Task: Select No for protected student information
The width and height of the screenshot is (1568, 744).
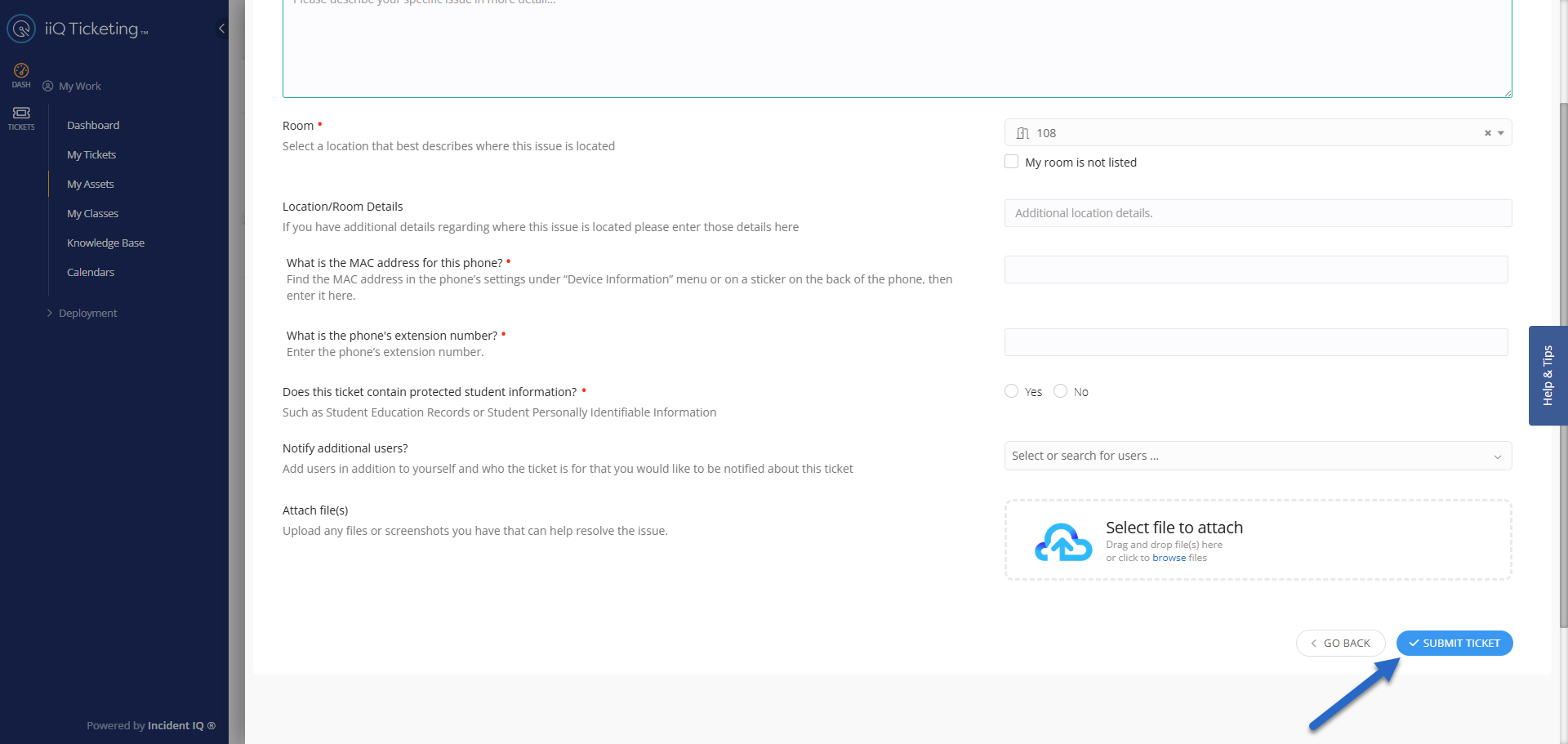Action: 1060,391
